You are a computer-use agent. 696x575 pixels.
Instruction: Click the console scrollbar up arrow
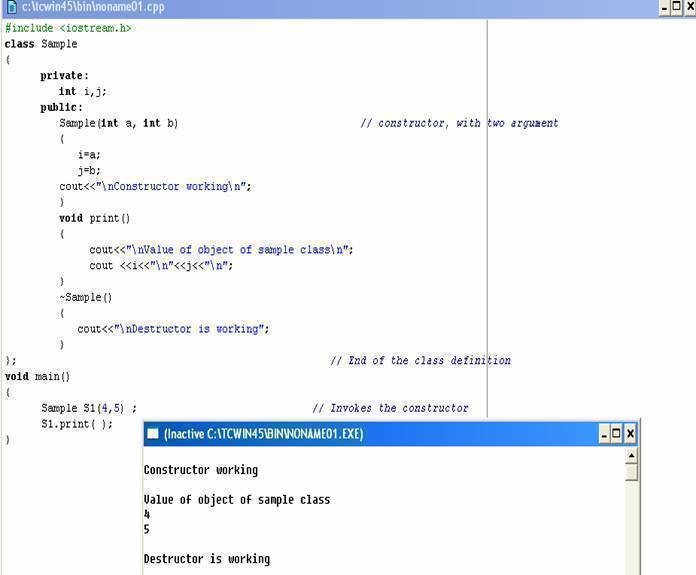pyautogui.click(x=631, y=456)
